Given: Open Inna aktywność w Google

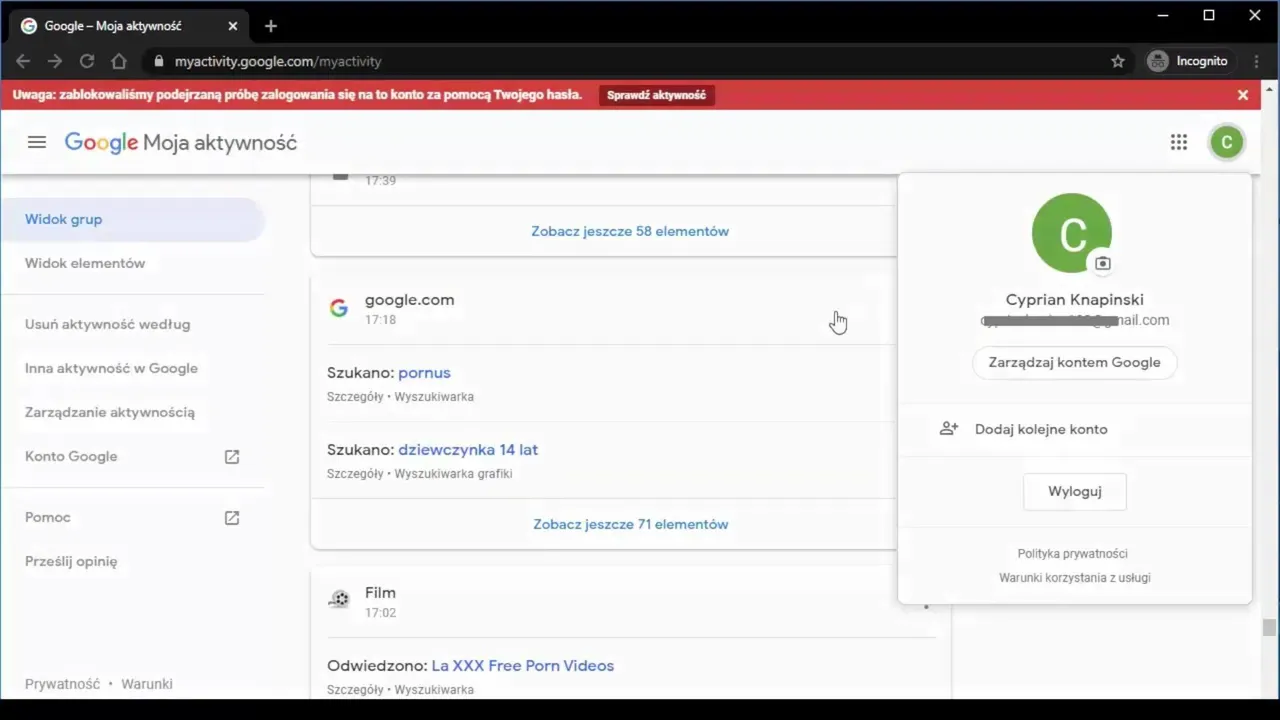Looking at the screenshot, I should click(x=111, y=368).
